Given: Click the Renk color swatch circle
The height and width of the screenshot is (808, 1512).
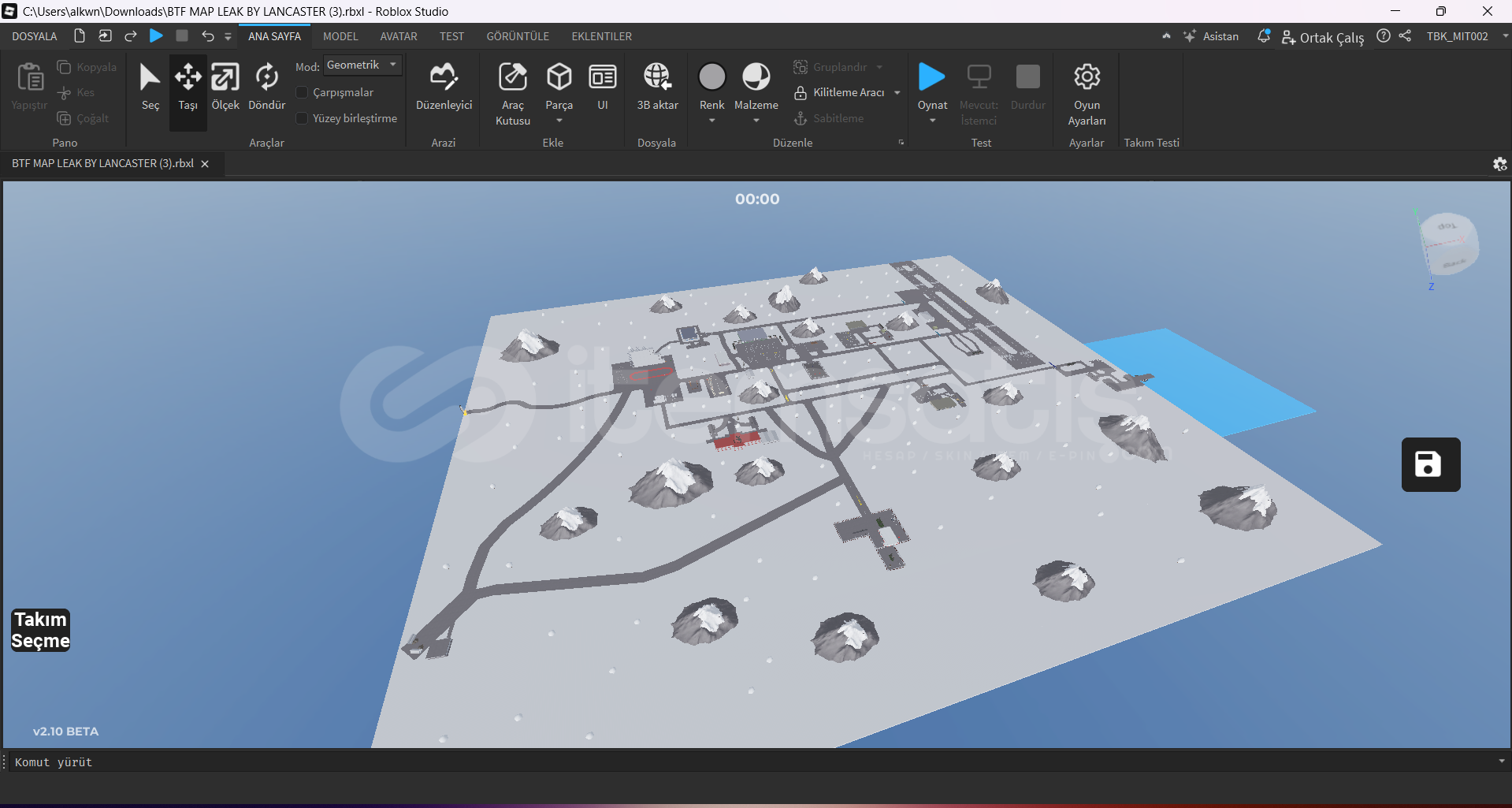Looking at the screenshot, I should [x=711, y=76].
